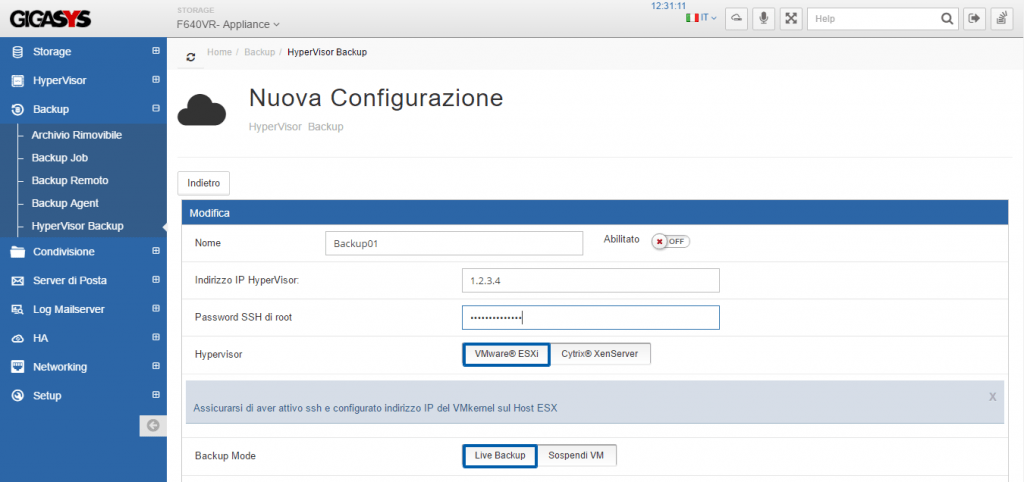Click the Password SSH di root field

tap(590, 317)
